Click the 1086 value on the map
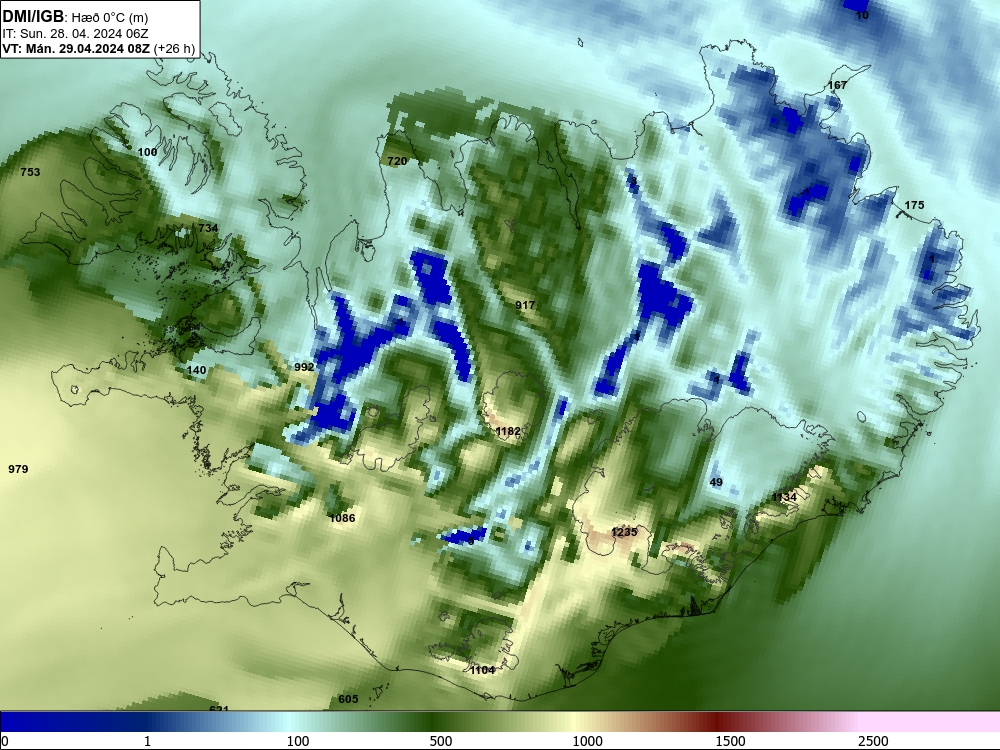The height and width of the screenshot is (750, 1000). tap(342, 518)
